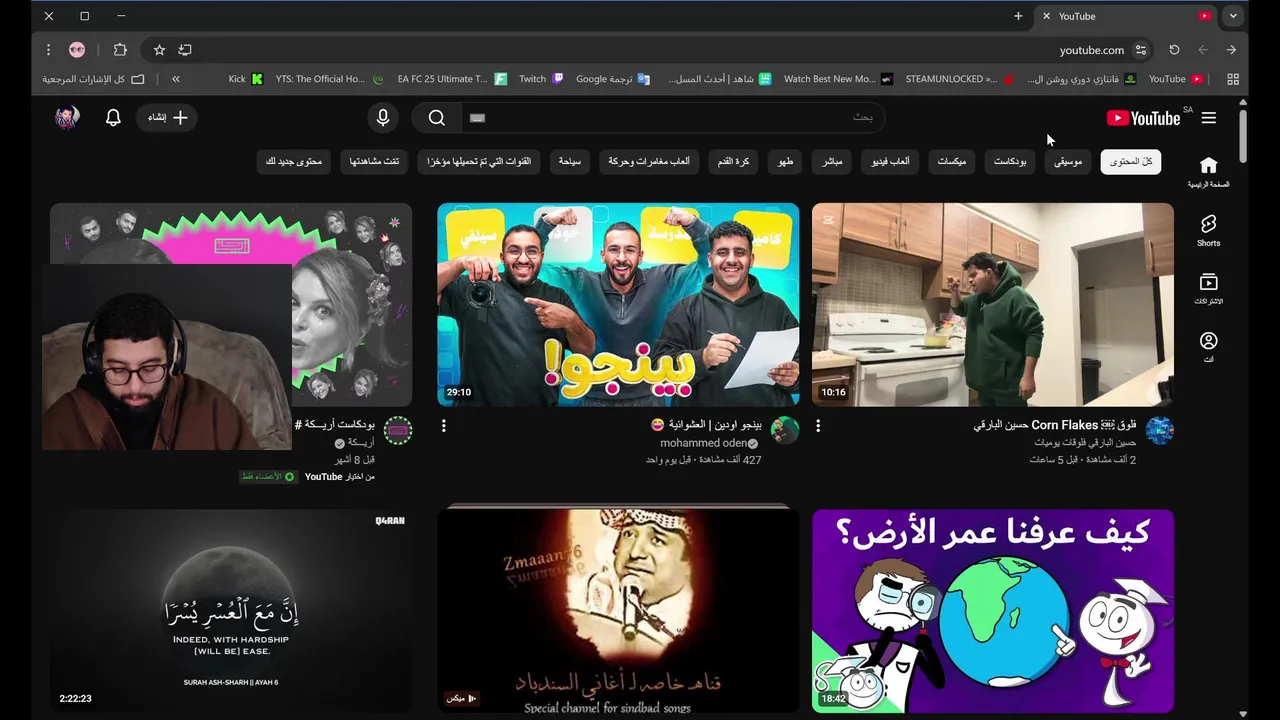Start voice search with the microphone
The image size is (1280, 720).
click(x=382, y=118)
